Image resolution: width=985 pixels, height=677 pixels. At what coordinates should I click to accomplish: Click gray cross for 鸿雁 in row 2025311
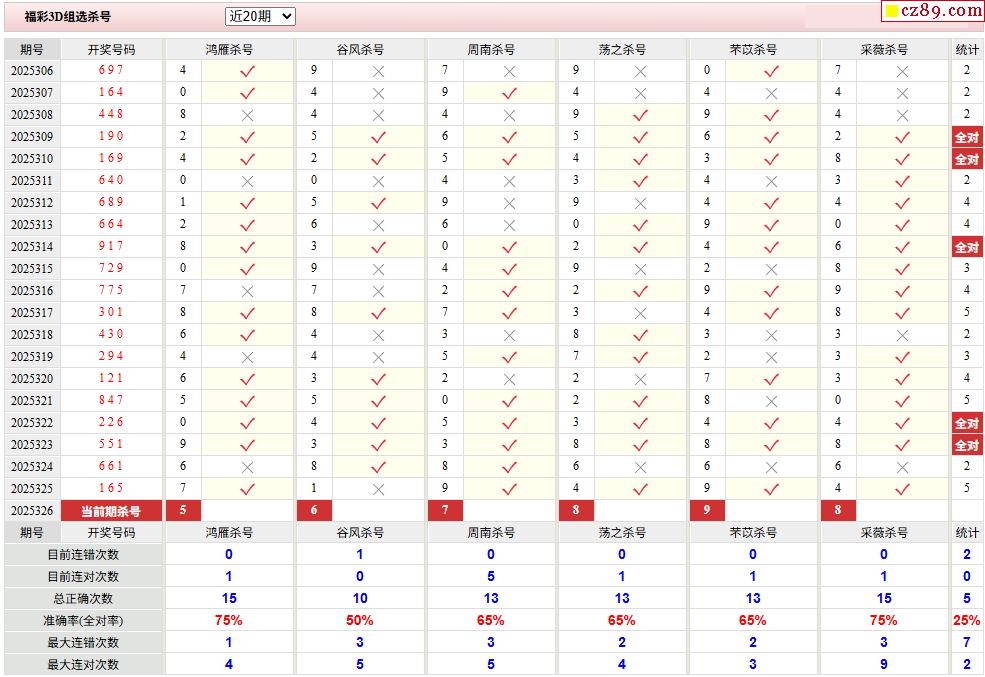pyautogui.click(x=248, y=181)
